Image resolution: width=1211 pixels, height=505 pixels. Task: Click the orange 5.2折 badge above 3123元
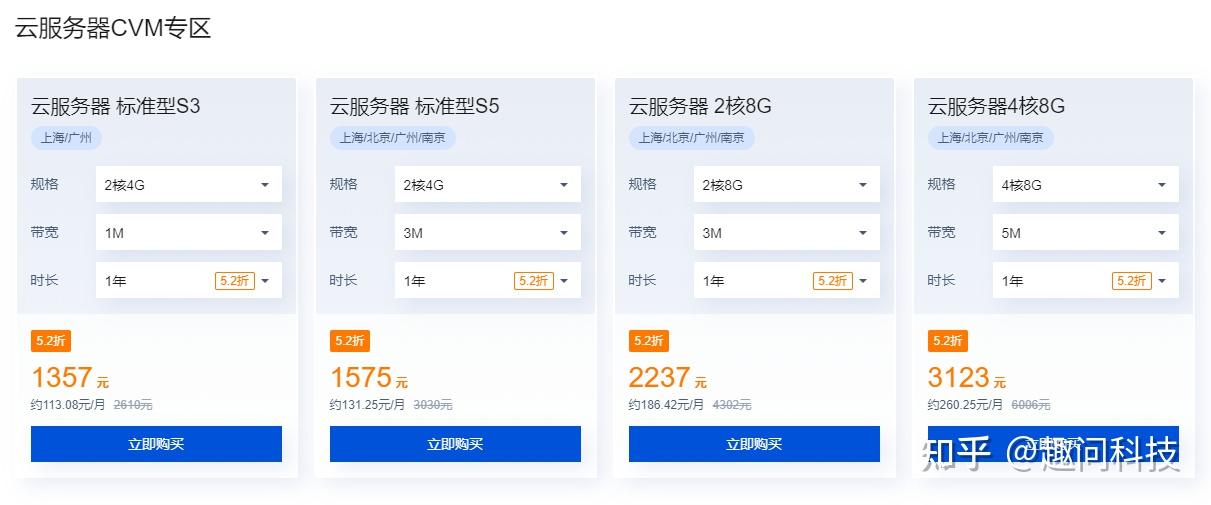pyautogui.click(x=947, y=341)
